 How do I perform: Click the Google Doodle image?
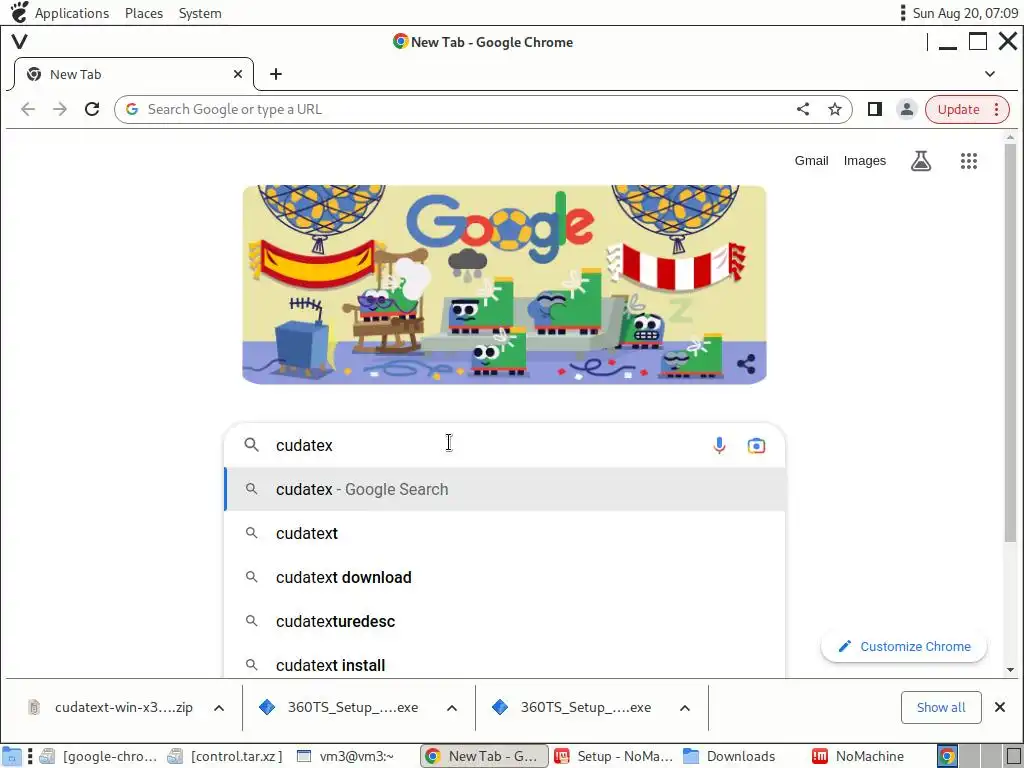coord(504,285)
